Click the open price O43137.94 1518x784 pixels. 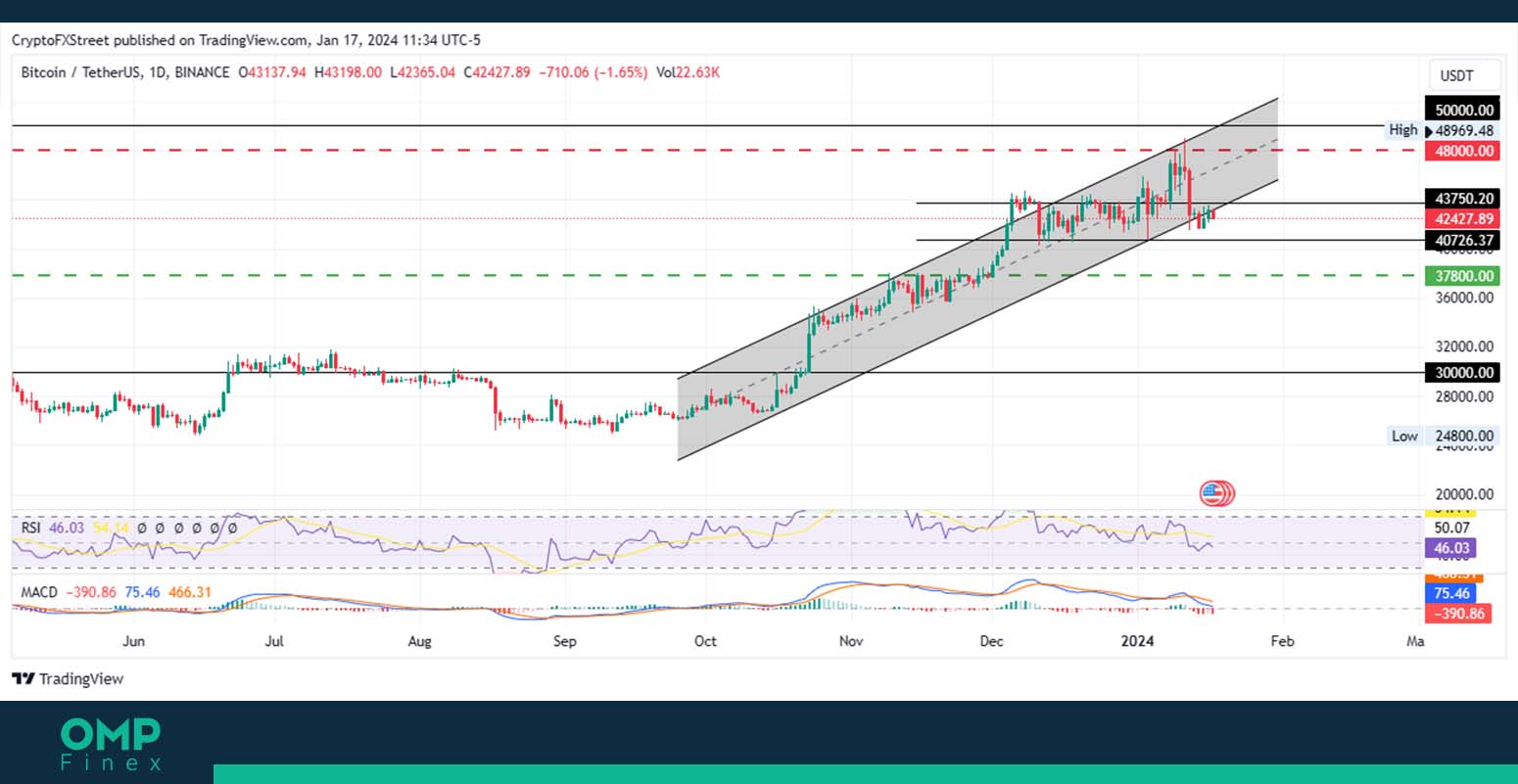(273, 72)
